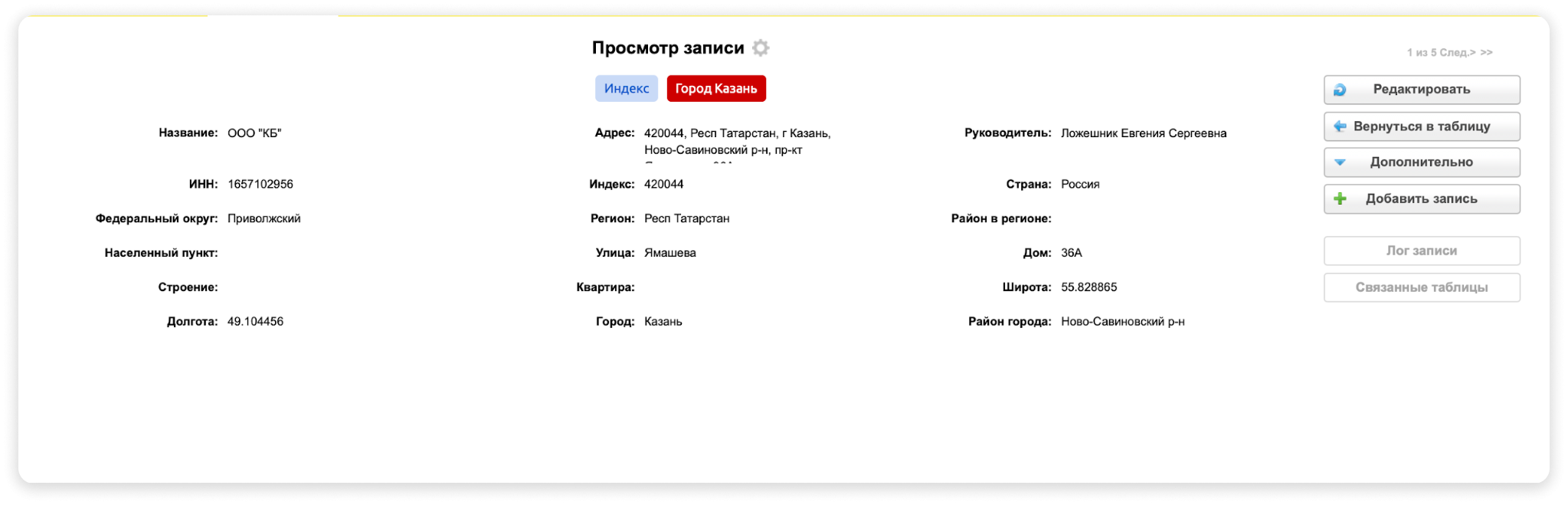Screen dimensions: 1568x505
Task: Click the green plus icon for Добавить запись
Action: [1340, 199]
